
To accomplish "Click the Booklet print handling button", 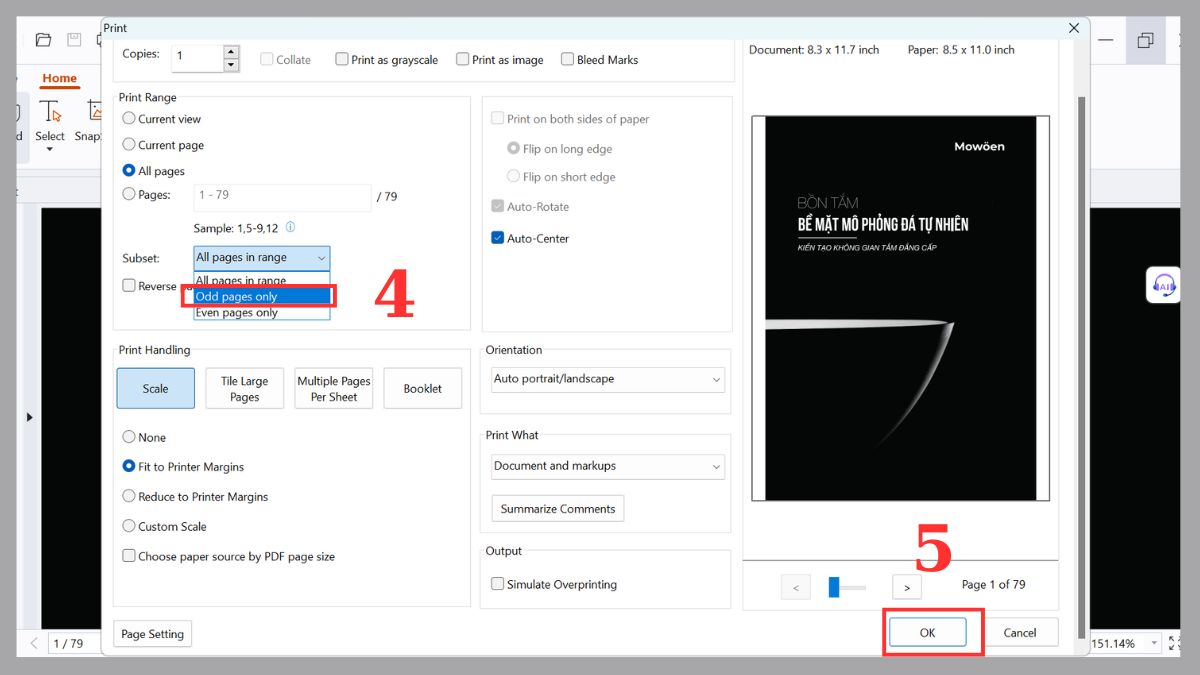I will point(422,389).
